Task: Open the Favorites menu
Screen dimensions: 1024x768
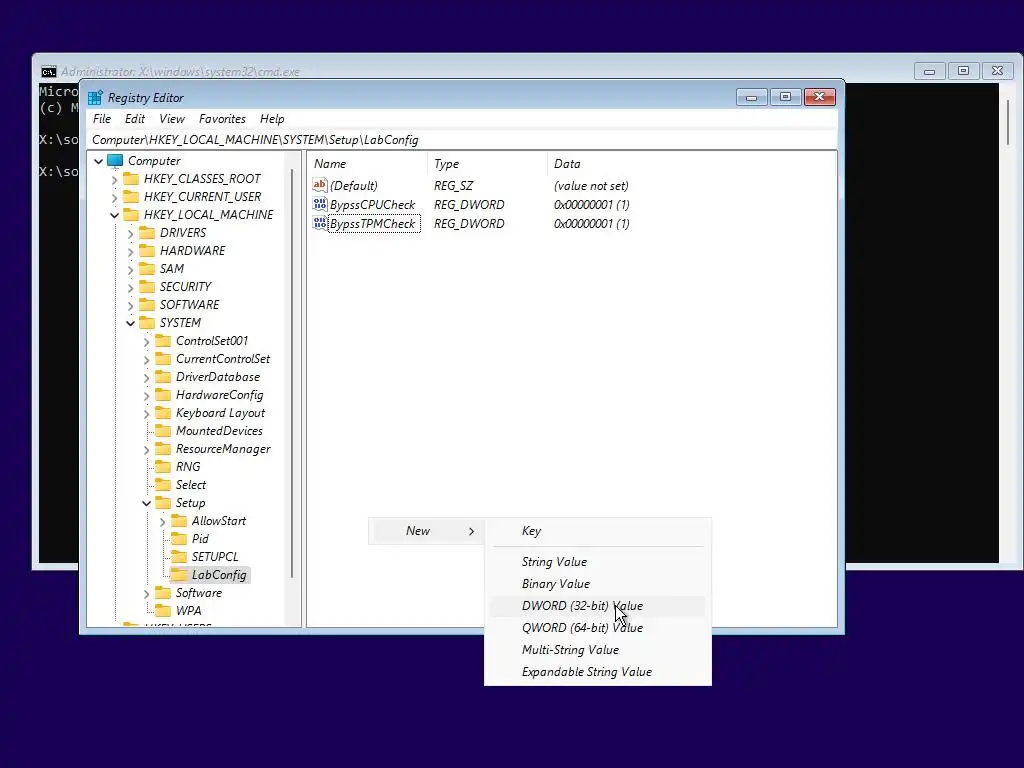Action: [x=222, y=119]
